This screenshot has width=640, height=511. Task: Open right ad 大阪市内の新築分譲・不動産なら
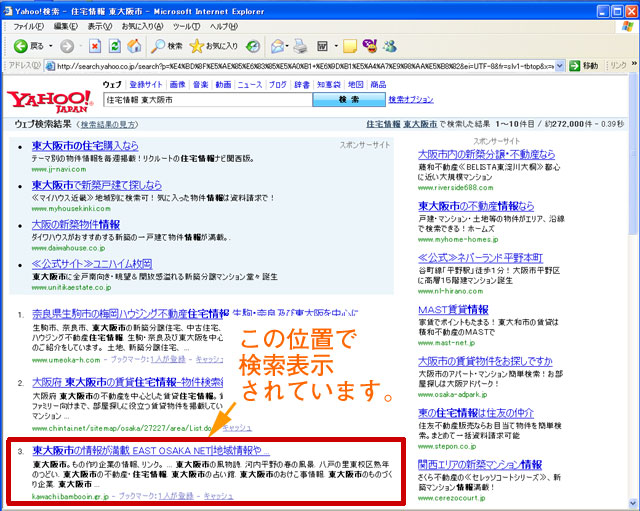point(487,155)
